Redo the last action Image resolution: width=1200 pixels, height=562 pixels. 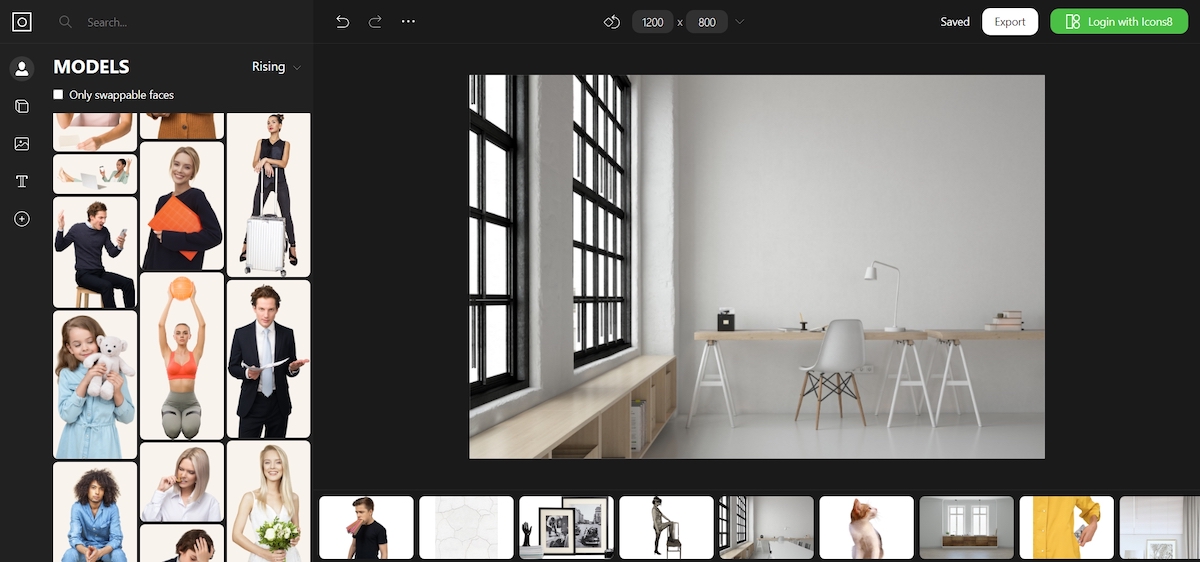coord(375,21)
